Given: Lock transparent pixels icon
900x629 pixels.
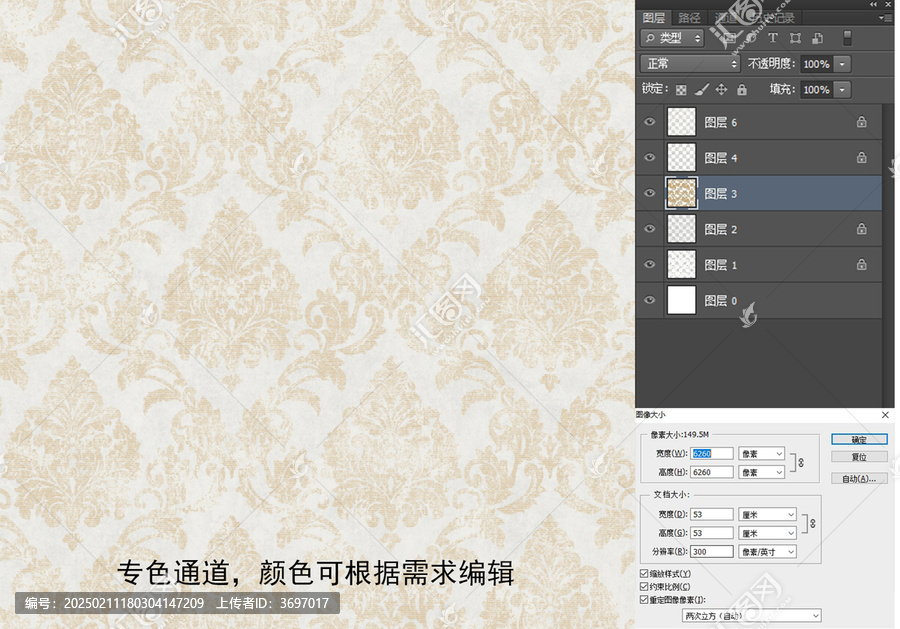Looking at the screenshot, I should [681, 90].
